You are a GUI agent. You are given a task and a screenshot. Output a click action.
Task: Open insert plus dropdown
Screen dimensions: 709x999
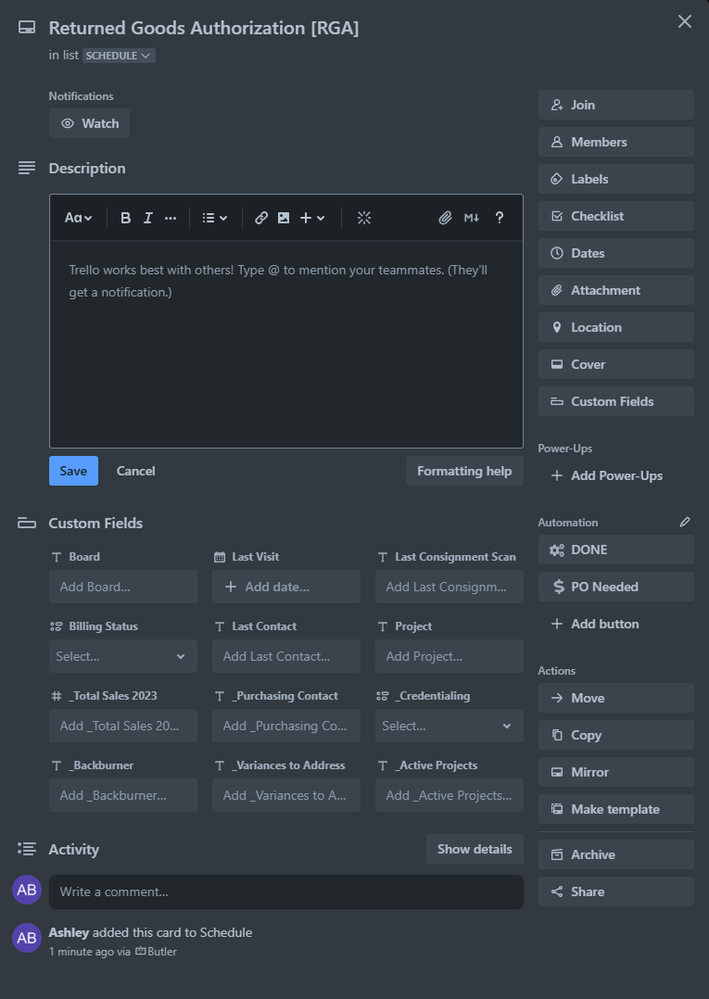(312, 218)
